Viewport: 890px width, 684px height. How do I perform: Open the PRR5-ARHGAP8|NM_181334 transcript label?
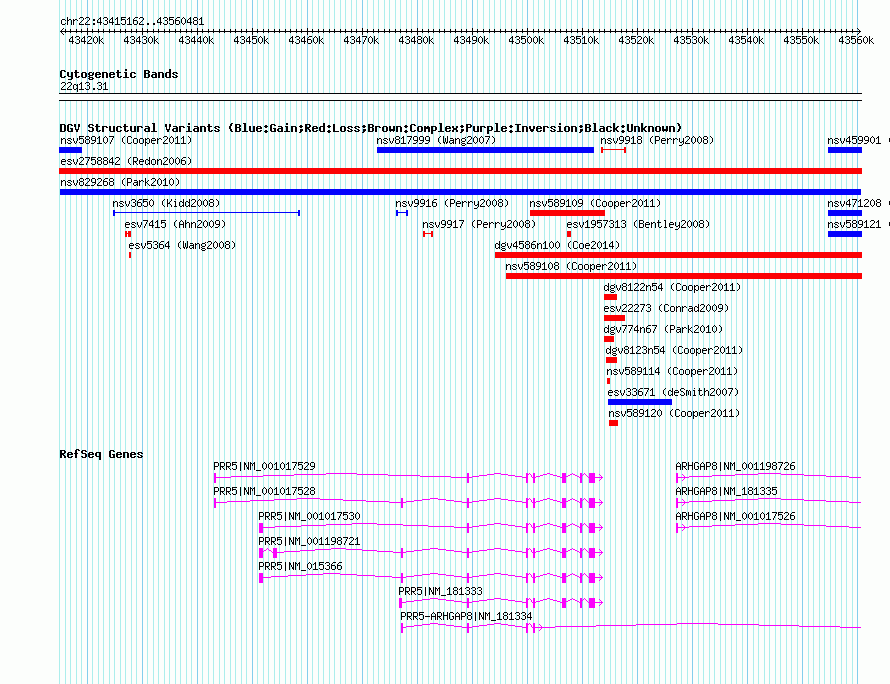[466, 616]
